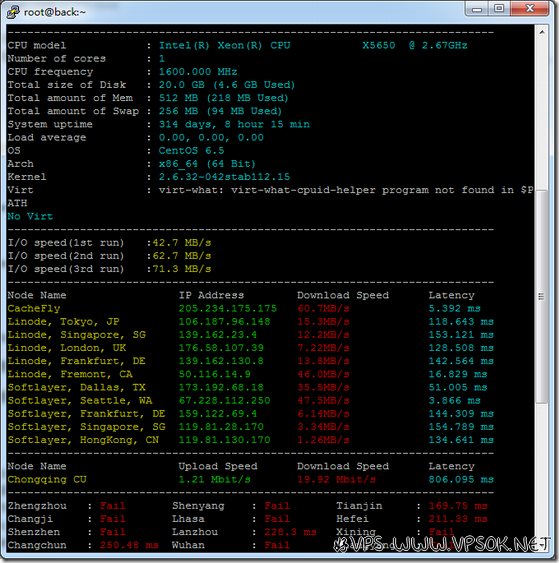This screenshot has width=559, height=563.
Task: Click the 806.095 ms latency value
Action: pos(461,479)
